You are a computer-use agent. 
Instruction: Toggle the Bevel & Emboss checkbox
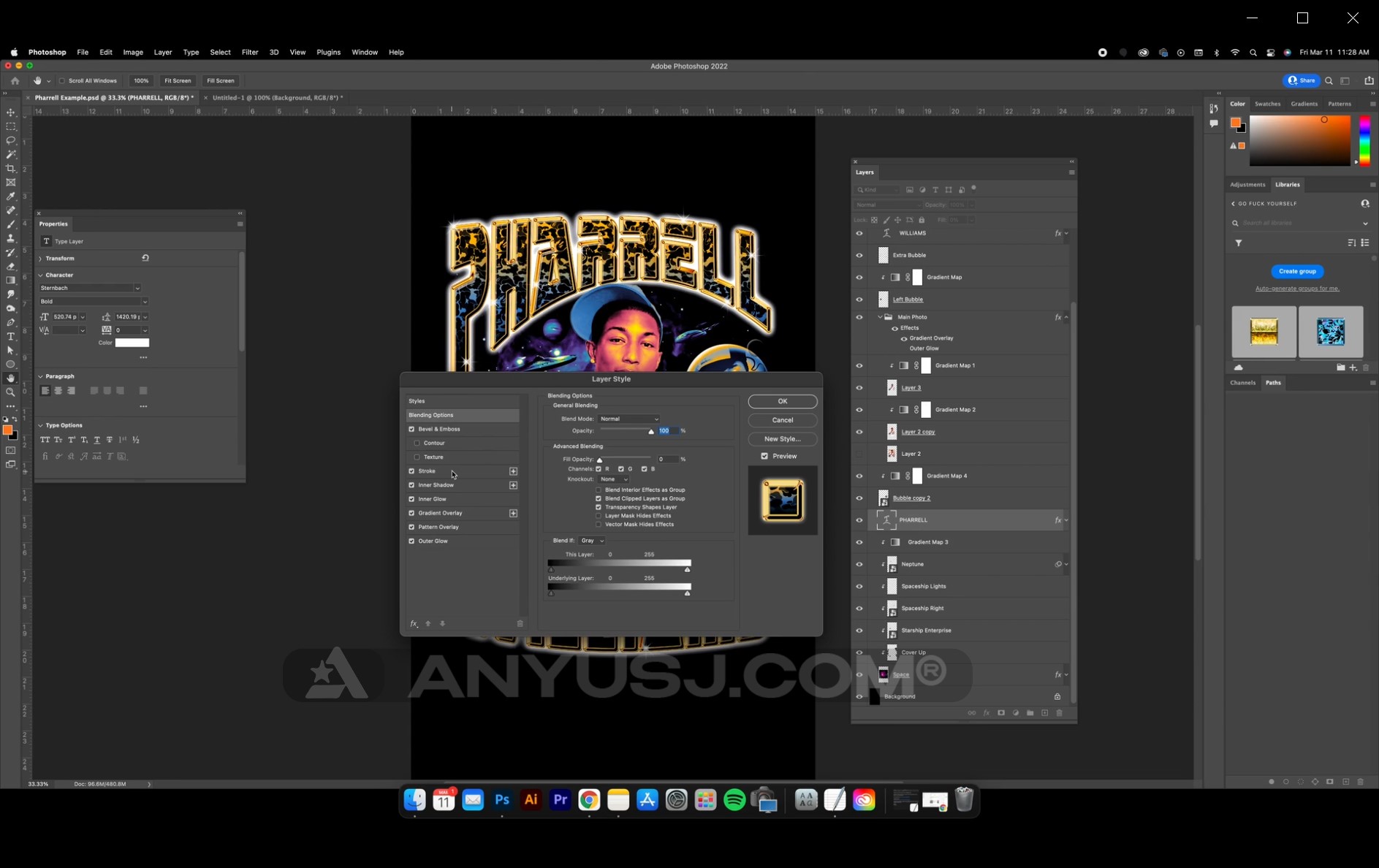tap(411, 430)
